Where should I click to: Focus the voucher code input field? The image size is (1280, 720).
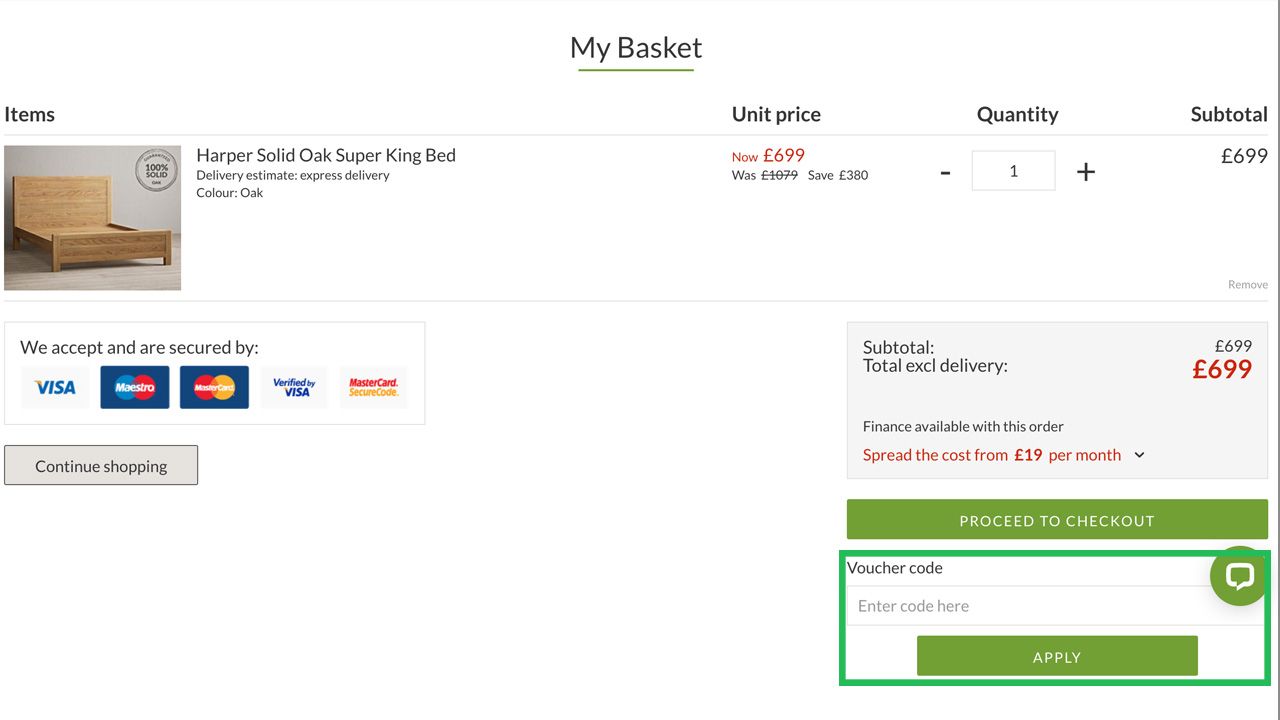coord(1030,606)
